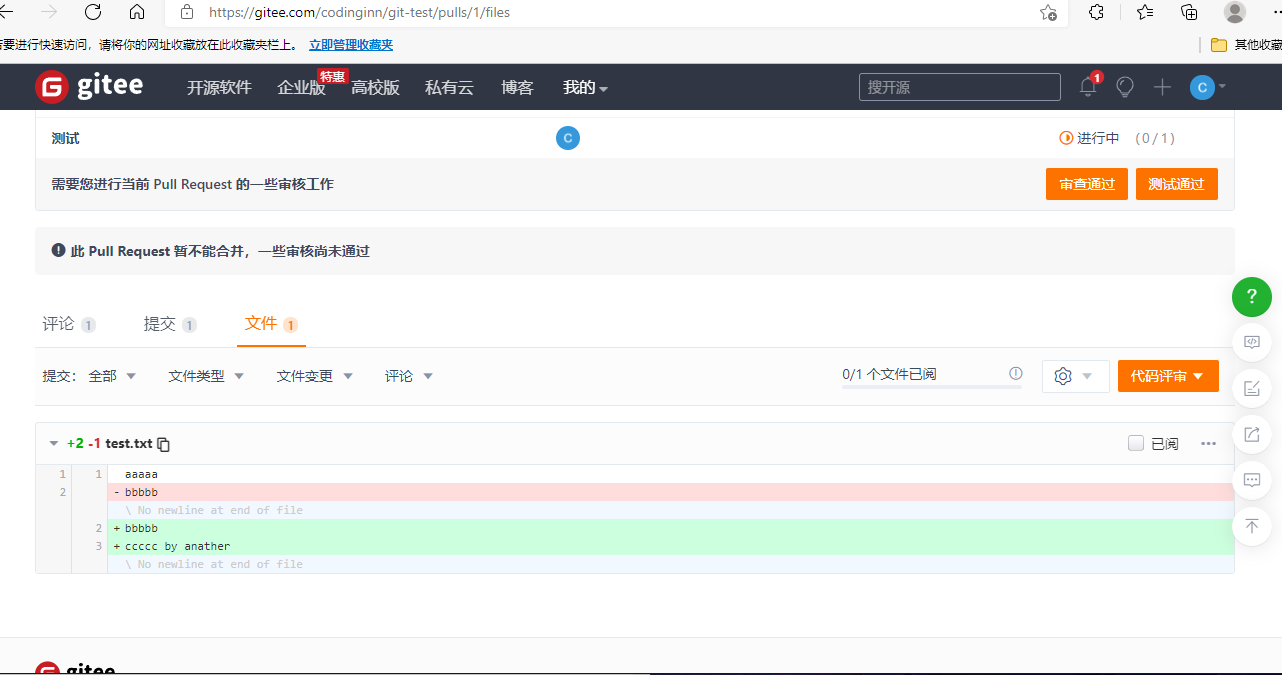Click the floating share external link icon

pos(1252,434)
